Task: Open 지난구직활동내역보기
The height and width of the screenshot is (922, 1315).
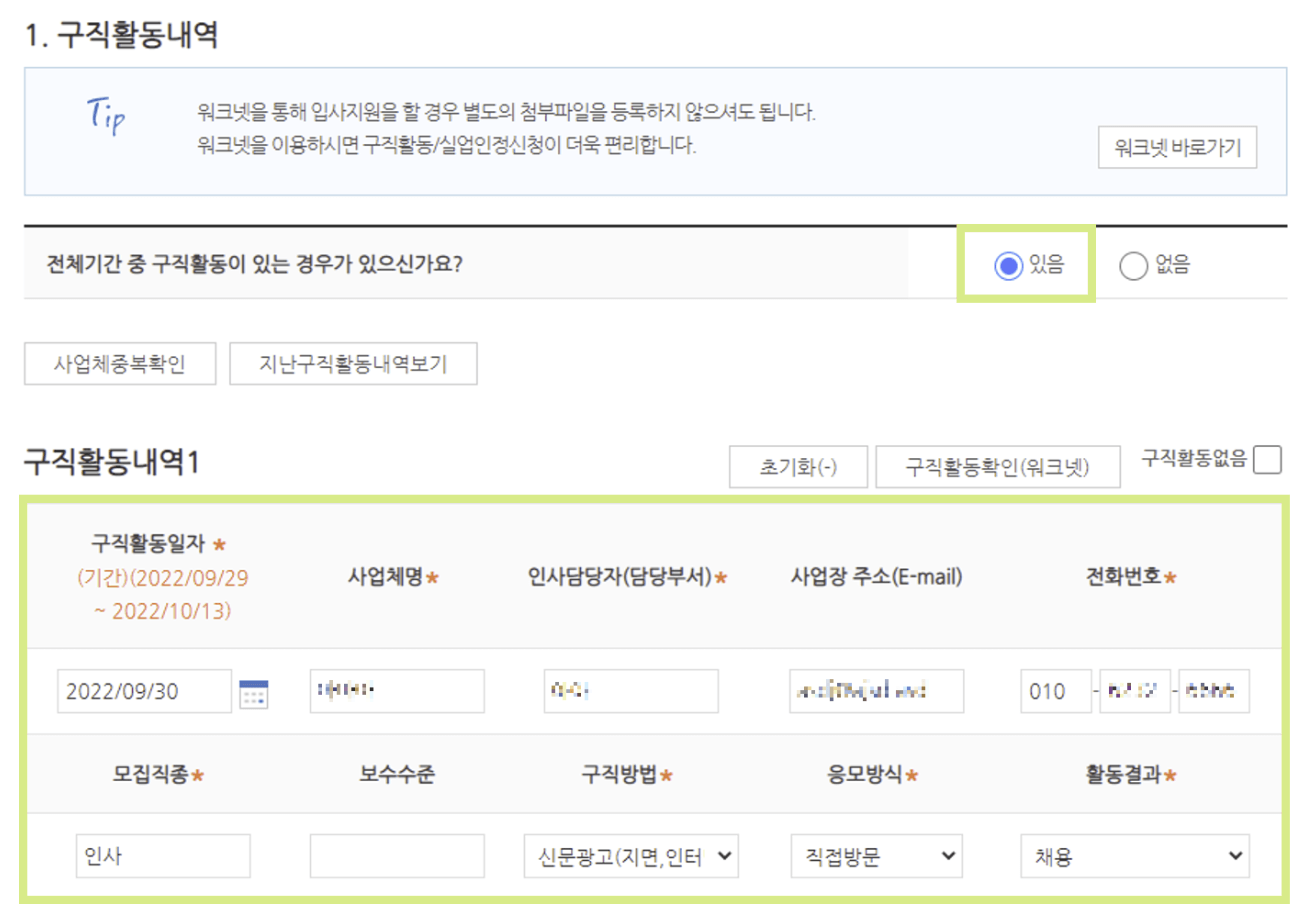Action: (x=354, y=363)
